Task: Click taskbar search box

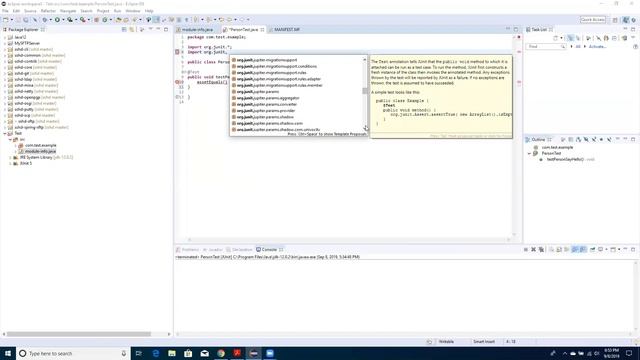Action: click(x=73, y=353)
